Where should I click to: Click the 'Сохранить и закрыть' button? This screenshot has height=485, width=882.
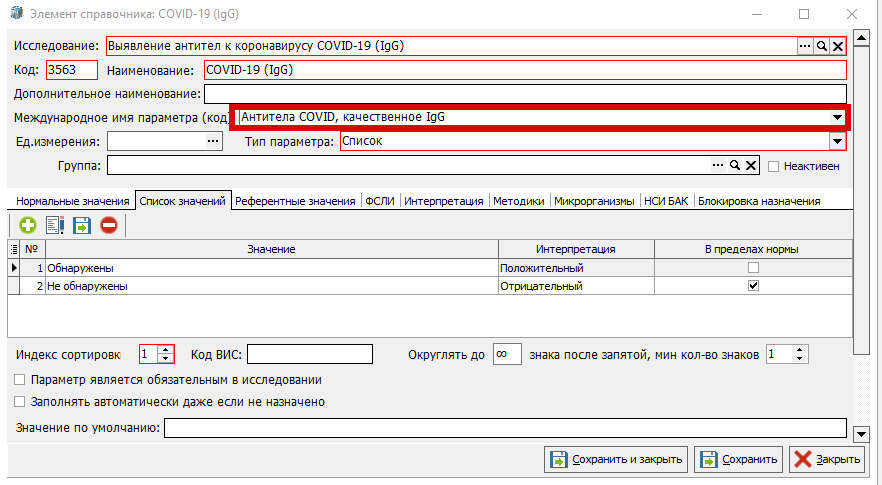(617, 460)
